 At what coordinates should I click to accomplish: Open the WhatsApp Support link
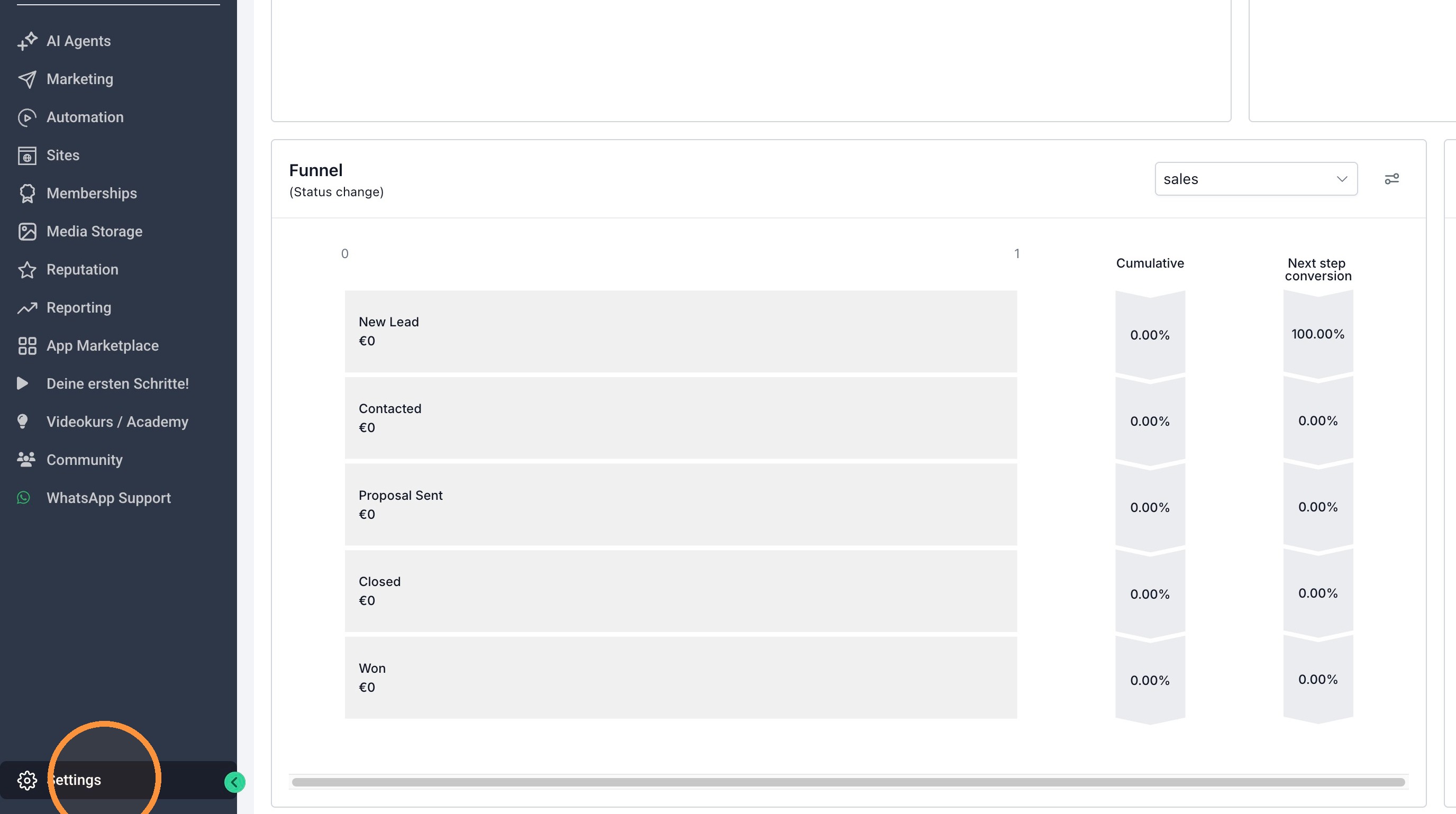108,498
